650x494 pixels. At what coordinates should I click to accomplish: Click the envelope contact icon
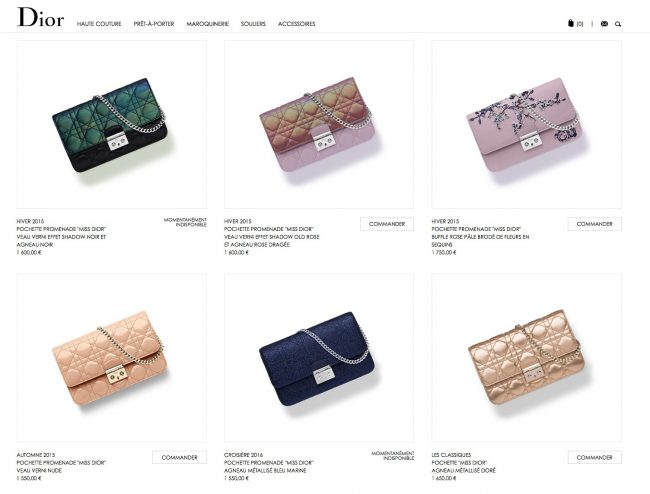tap(604, 24)
